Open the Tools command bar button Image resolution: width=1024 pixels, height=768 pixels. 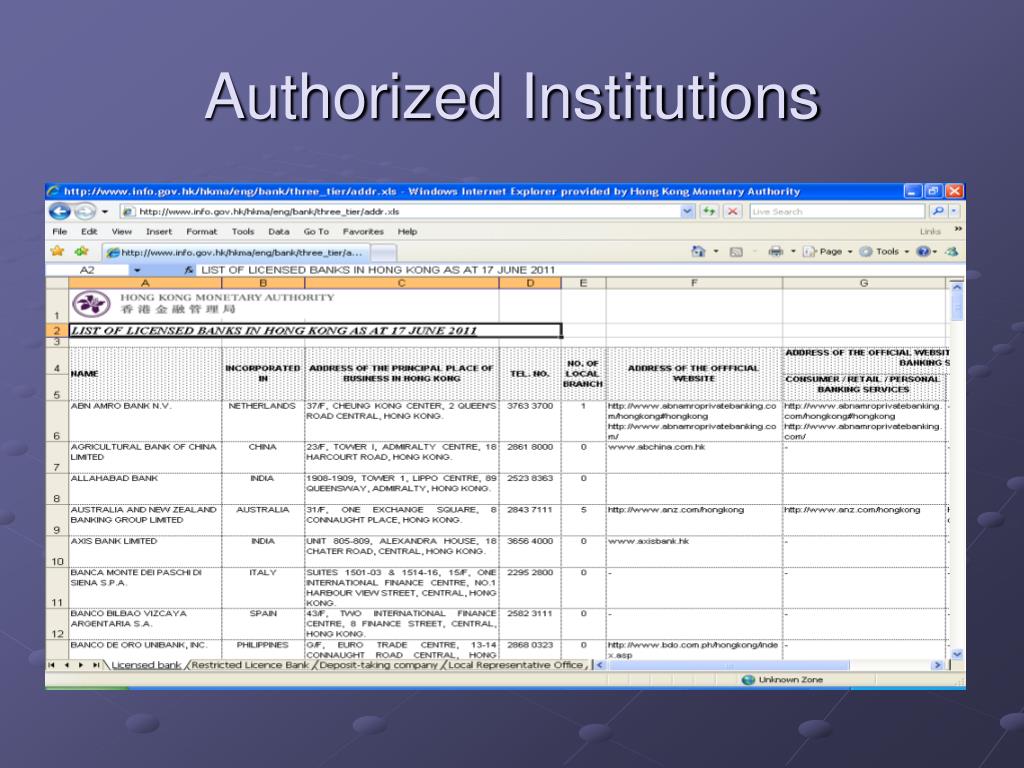884,251
